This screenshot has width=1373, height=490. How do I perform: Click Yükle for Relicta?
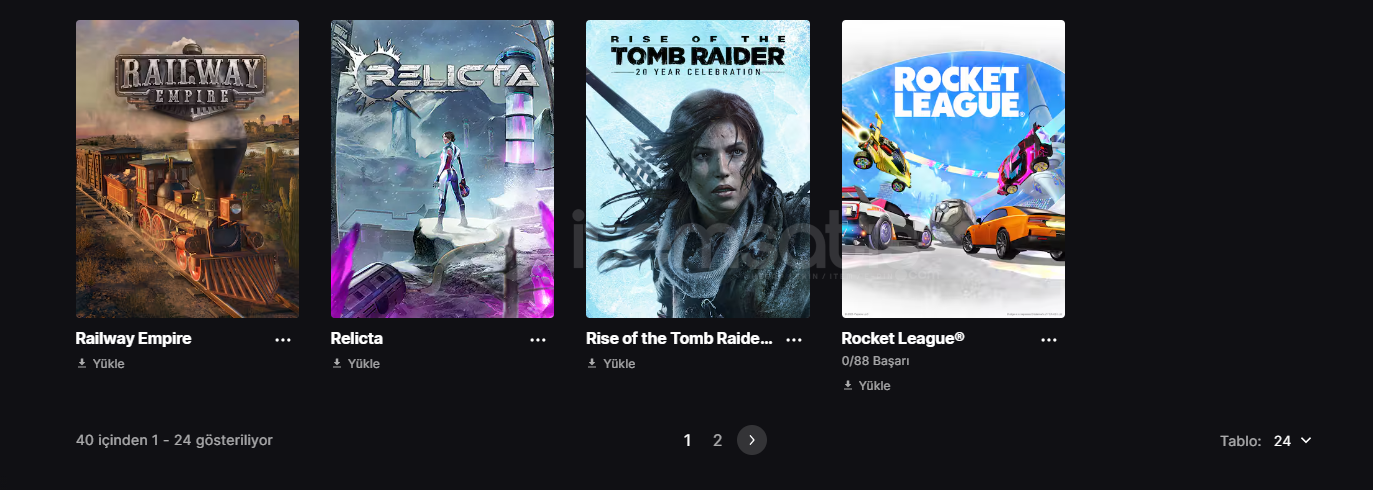point(364,364)
